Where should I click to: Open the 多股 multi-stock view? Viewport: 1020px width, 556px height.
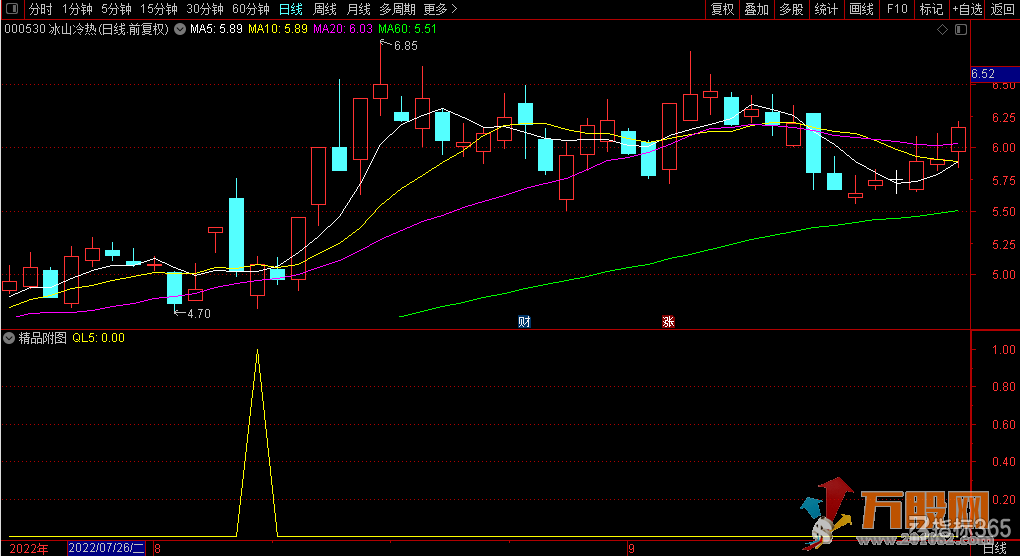(x=792, y=9)
